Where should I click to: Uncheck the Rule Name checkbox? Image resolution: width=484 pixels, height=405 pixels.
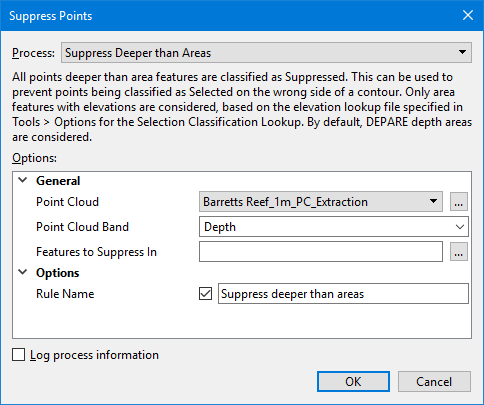pos(205,294)
